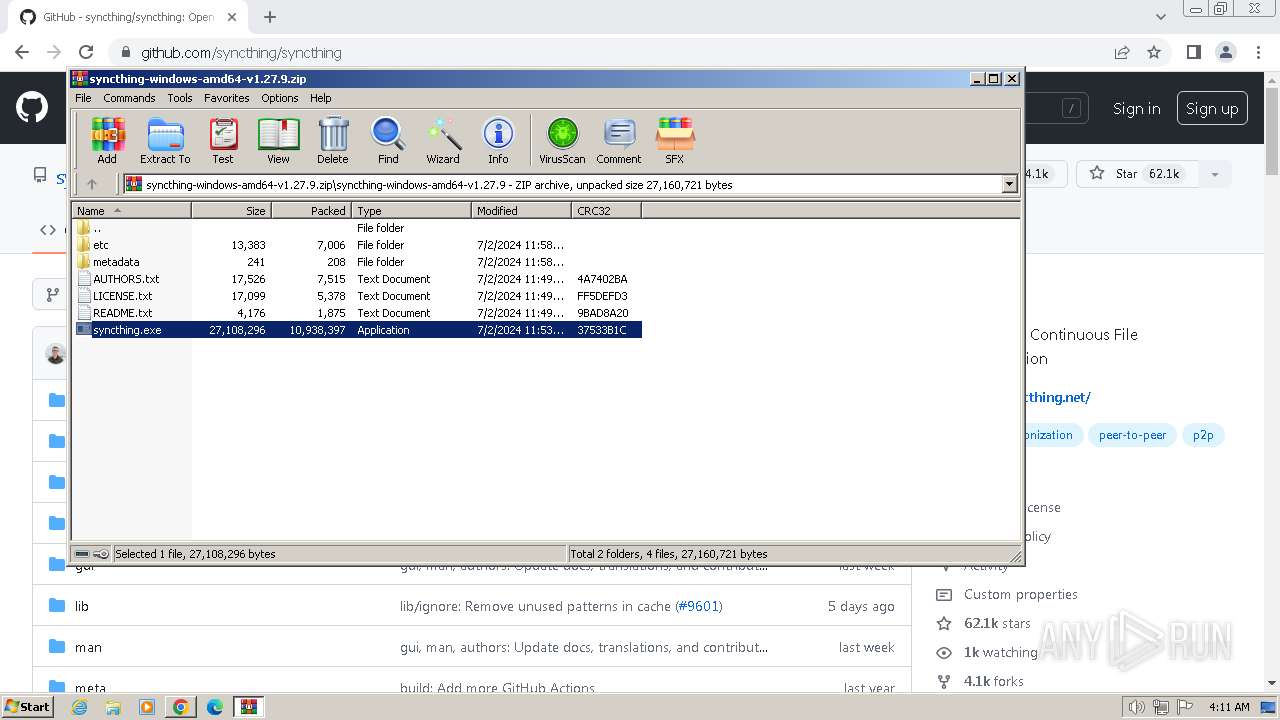Sort by the Packed column header
Image resolution: width=1280 pixels, height=720 pixels.
tap(311, 210)
